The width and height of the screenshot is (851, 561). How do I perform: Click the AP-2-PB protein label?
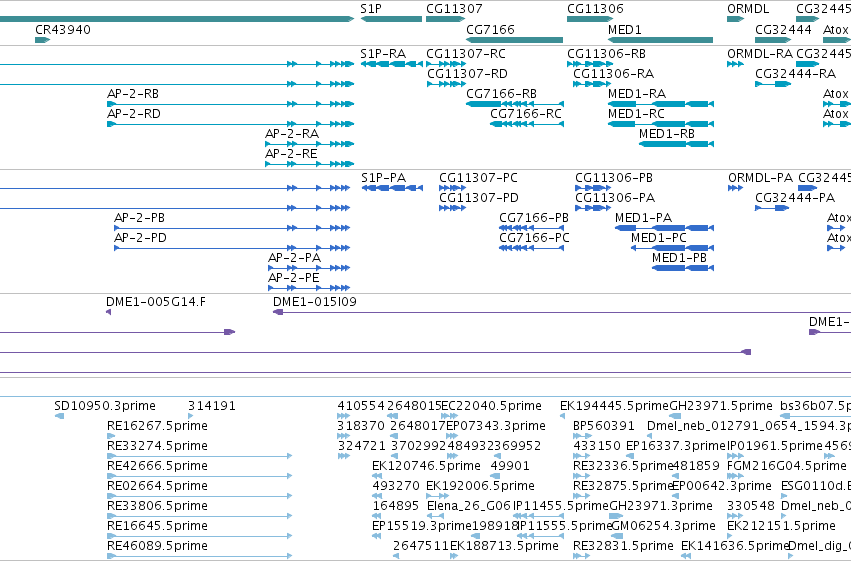139,218
